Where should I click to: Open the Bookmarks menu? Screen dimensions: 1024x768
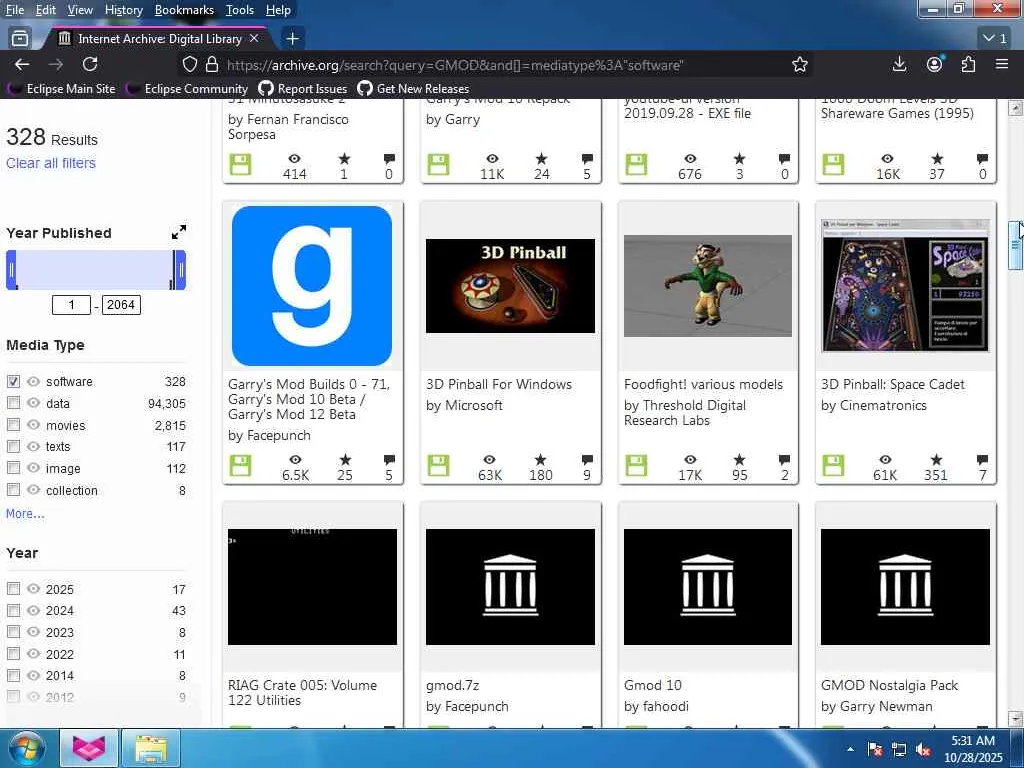tap(184, 10)
